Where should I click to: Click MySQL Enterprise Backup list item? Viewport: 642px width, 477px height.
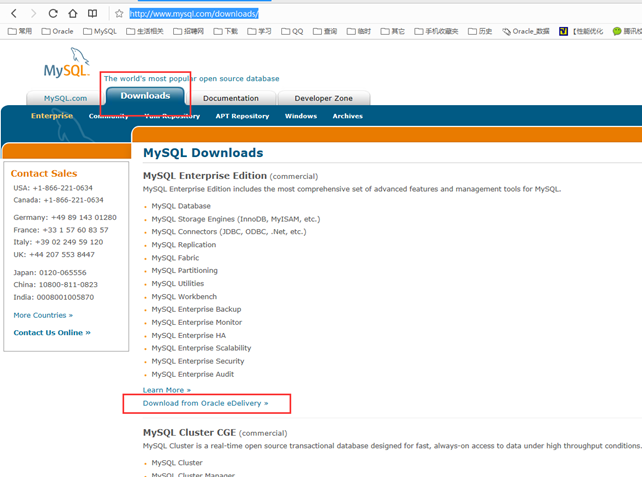coord(197,310)
